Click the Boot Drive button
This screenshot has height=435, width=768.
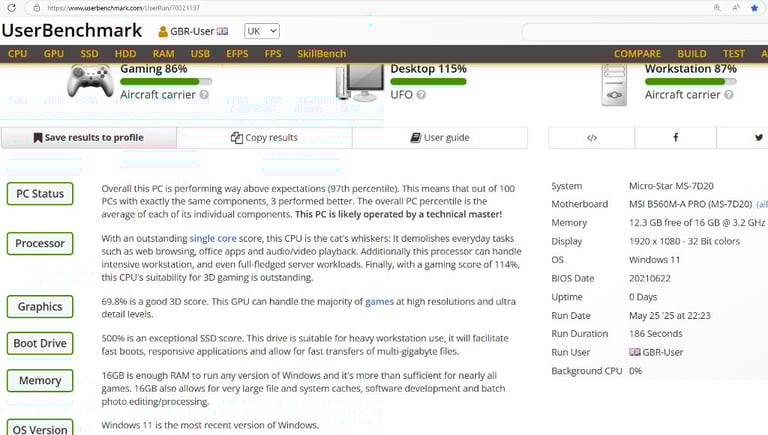point(40,343)
